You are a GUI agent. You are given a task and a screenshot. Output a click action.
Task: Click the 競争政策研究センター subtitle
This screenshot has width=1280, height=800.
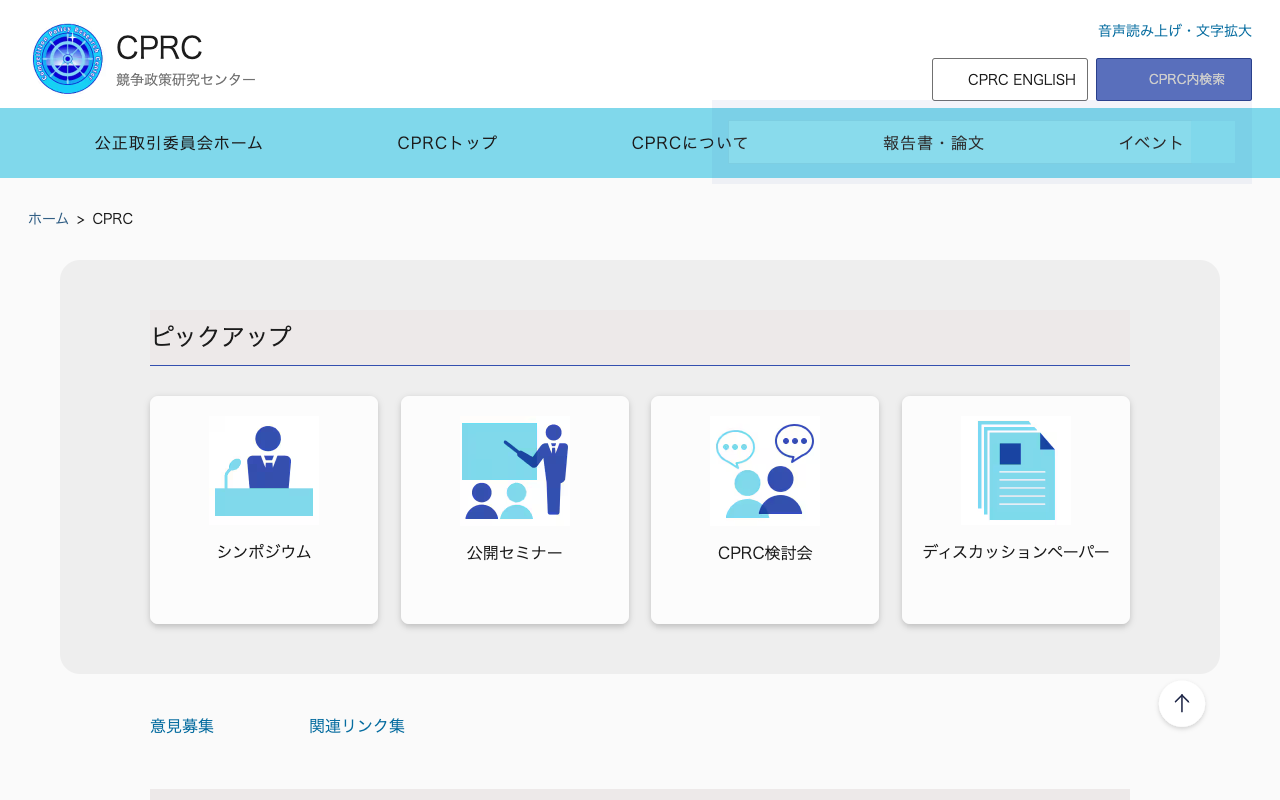pyautogui.click(x=186, y=79)
